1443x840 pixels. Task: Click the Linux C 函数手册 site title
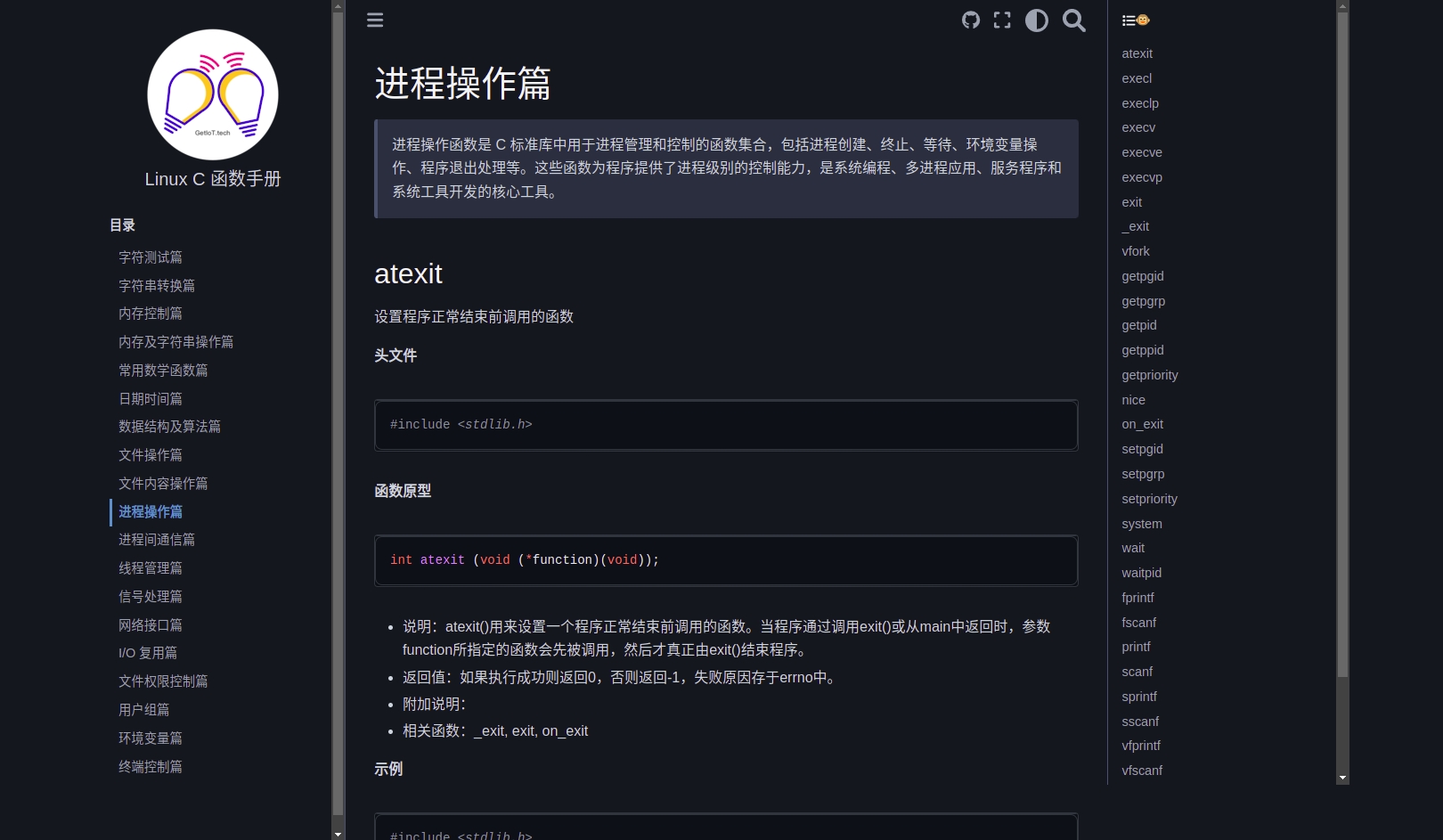[x=213, y=179]
